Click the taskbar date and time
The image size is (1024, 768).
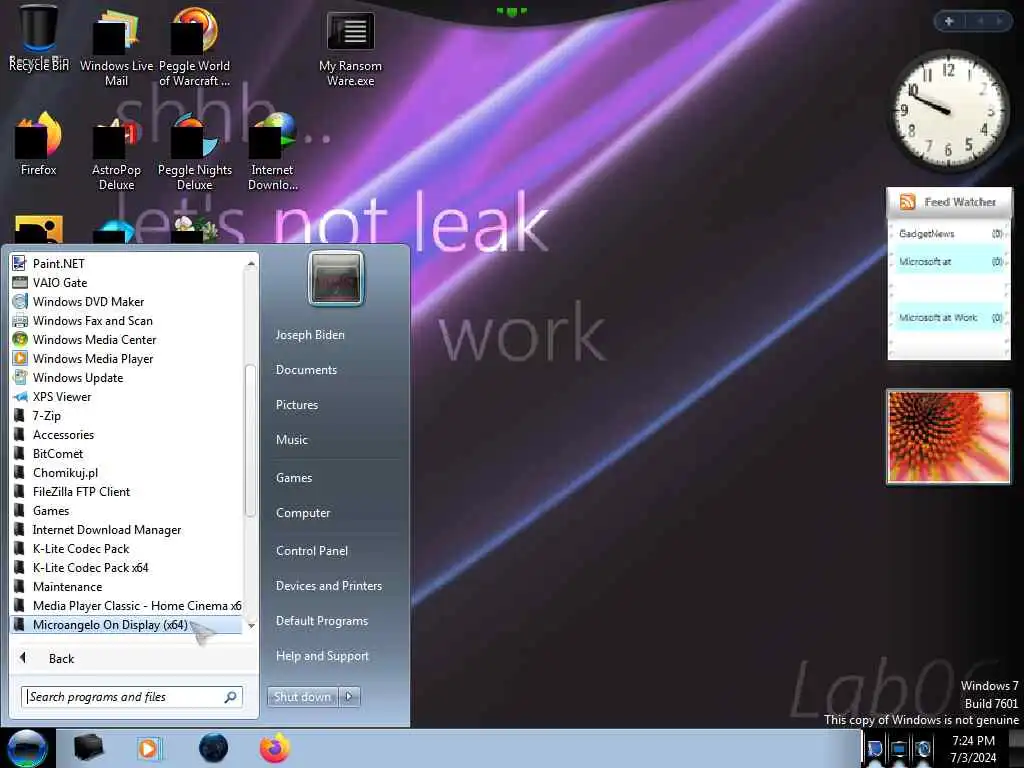[x=974, y=748]
